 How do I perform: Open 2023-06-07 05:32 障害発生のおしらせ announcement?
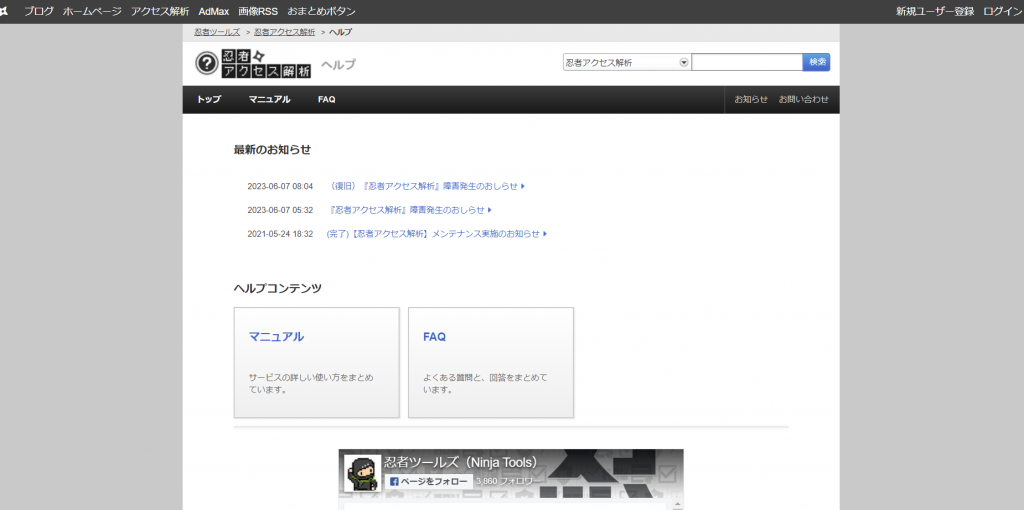point(410,210)
